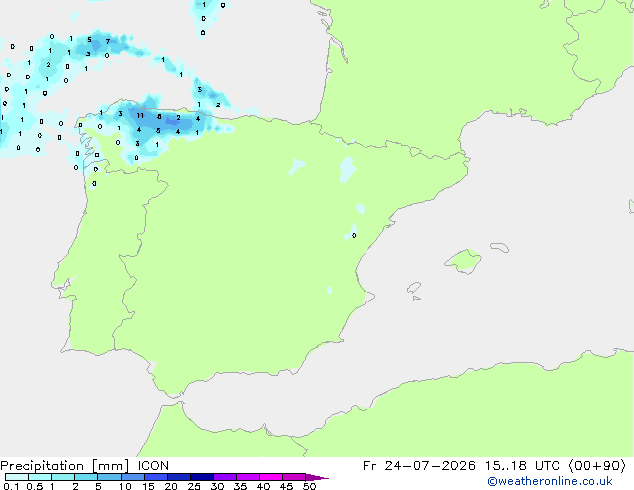The height and width of the screenshot is (490, 634).
Task: Click the 25–30 mm dark blue swatch
Action: [x=201, y=477]
